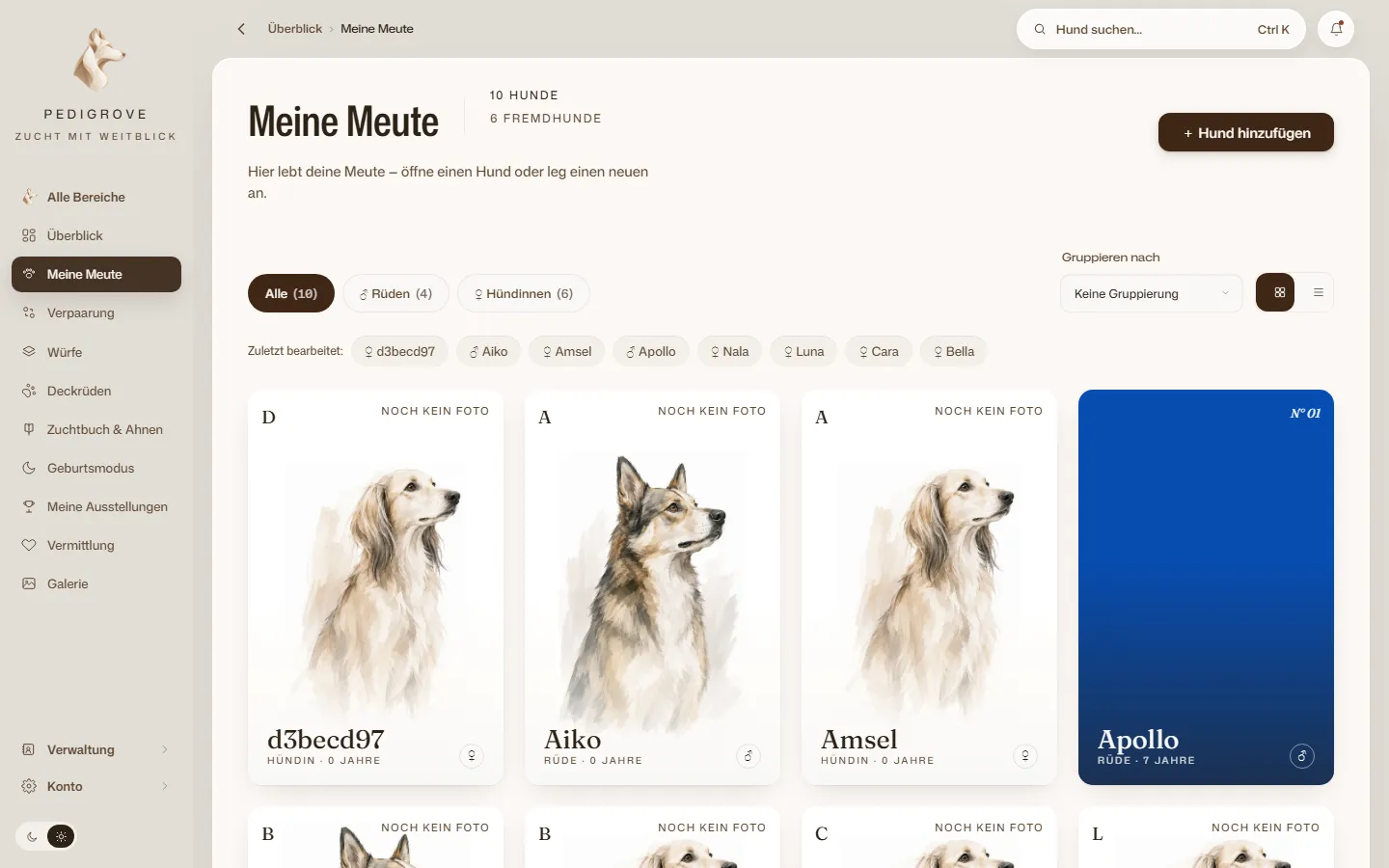
Task: Click the magnifier icon in the search box
Action: [1040, 30]
